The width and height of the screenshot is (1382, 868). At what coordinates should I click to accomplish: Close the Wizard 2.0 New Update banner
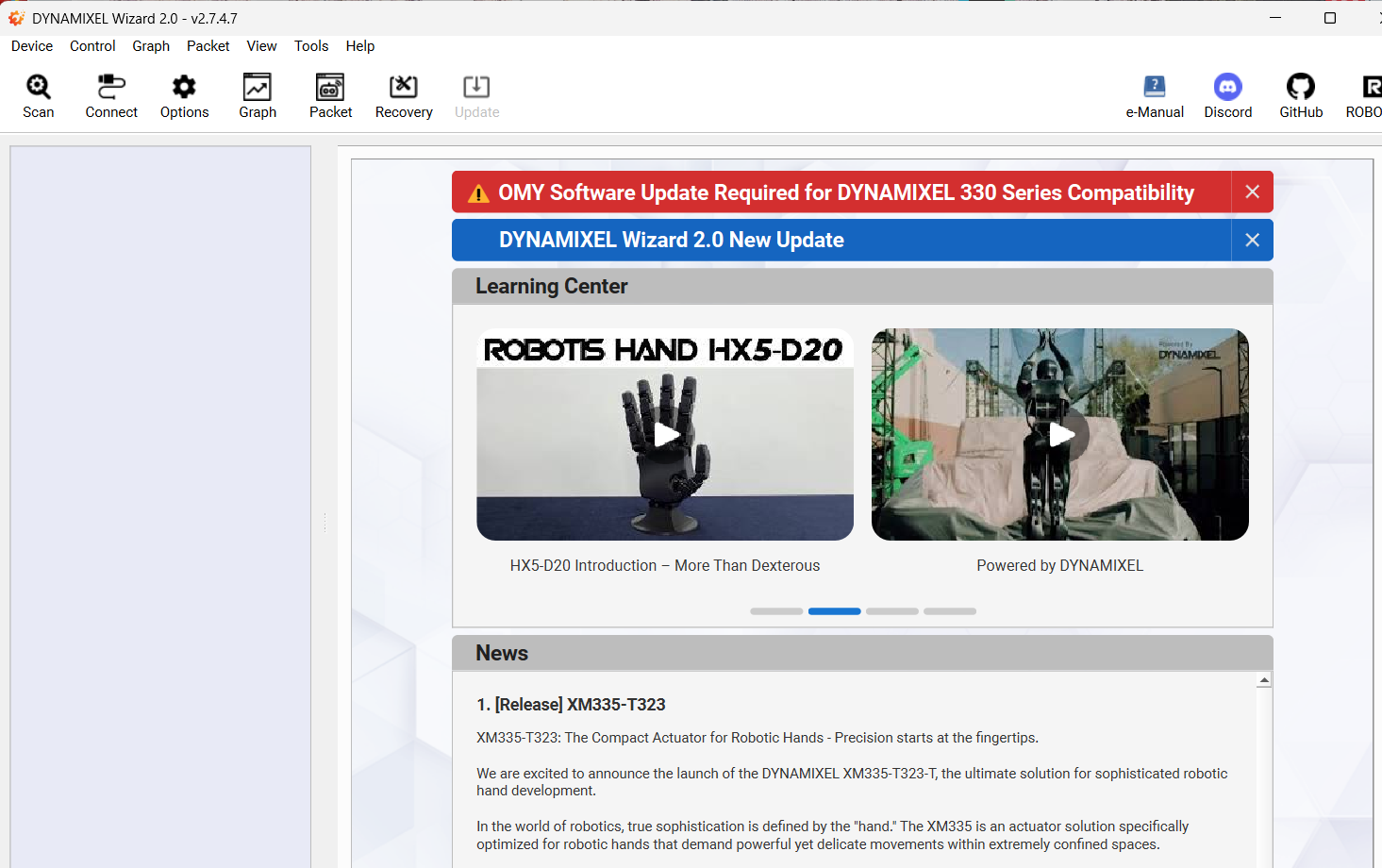click(x=1253, y=240)
